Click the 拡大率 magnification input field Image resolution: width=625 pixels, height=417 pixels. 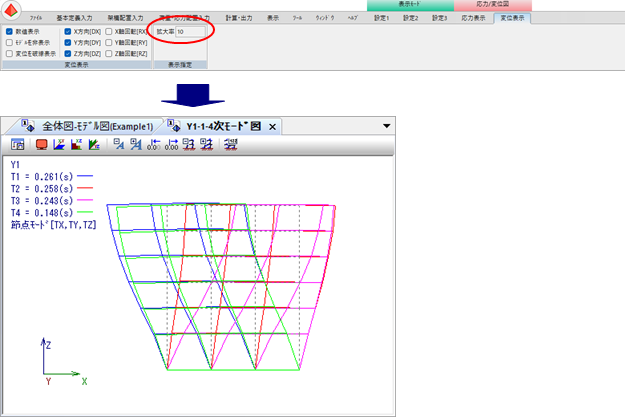pos(190,32)
